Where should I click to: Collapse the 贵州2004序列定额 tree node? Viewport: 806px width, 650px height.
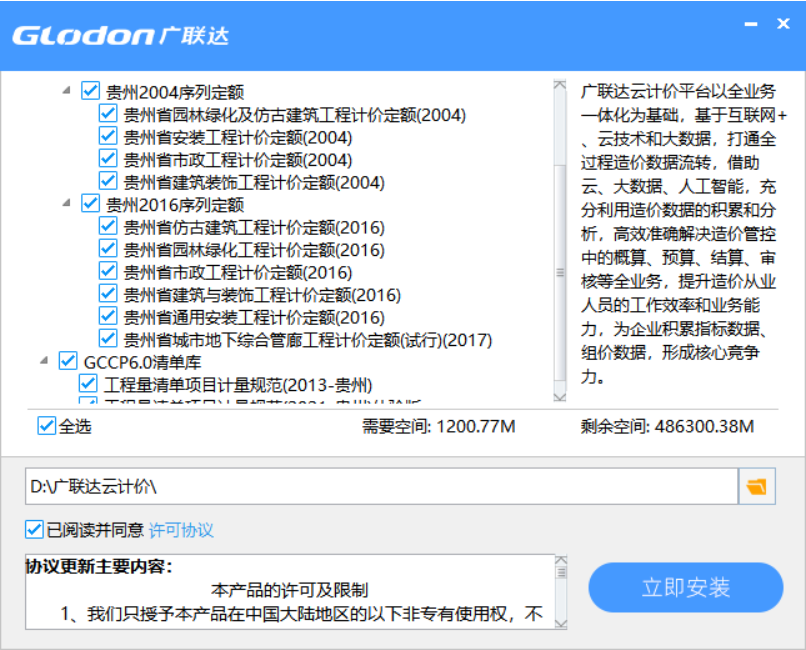coord(66,91)
